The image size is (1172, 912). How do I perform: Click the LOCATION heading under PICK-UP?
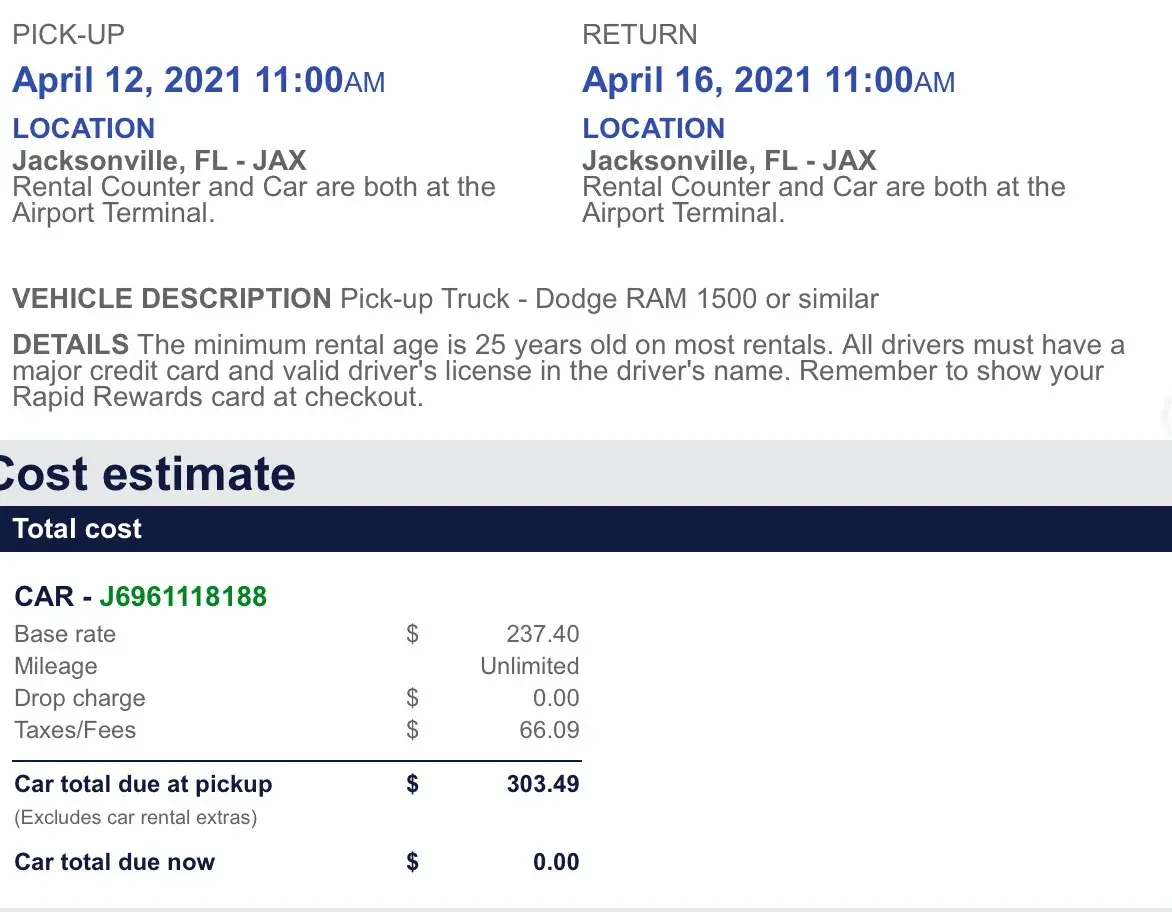84,129
